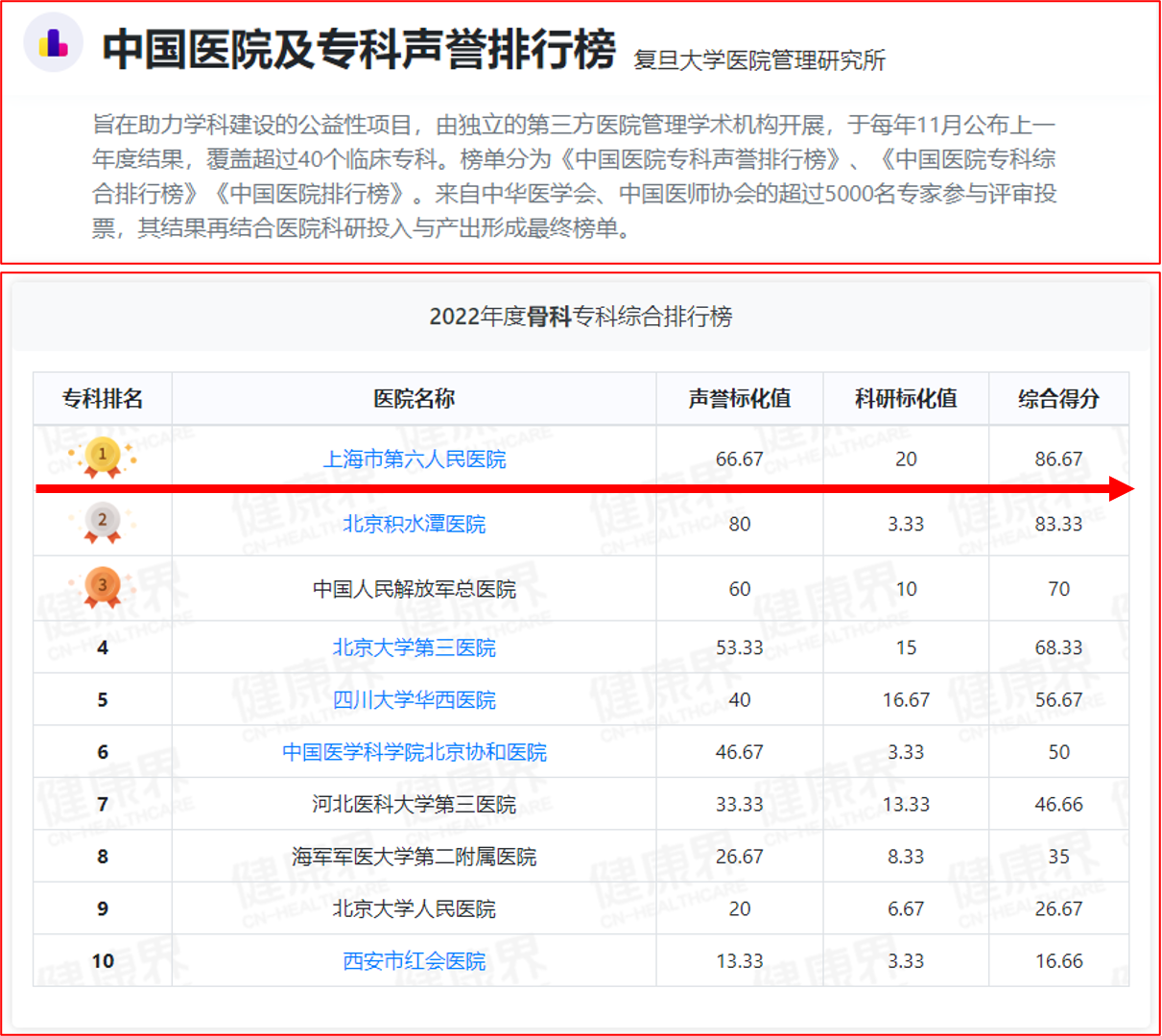Click the 医院名称 column header
Image resolution: width=1162 pixels, height=1036 pixels.
pos(415,399)
